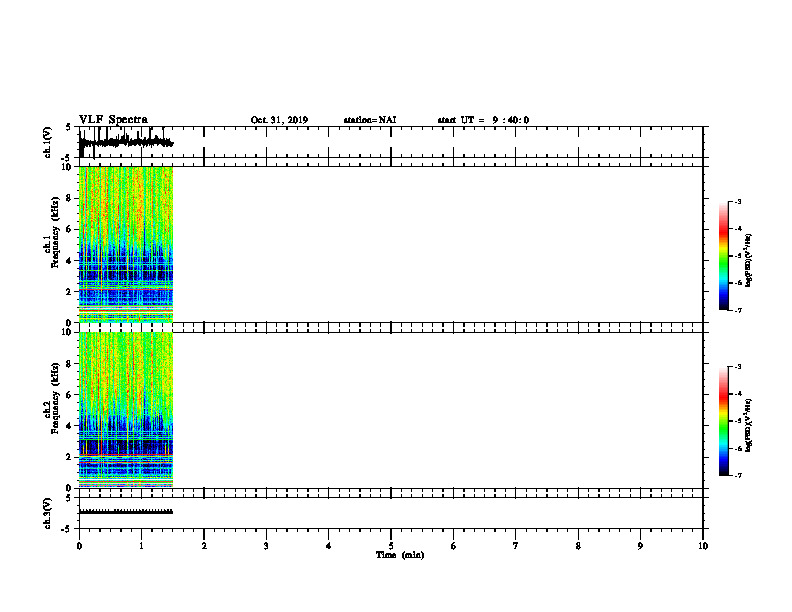Screen dimensions: 792x612
Task: Click the 'ch.1 Frequency (kHz)' axis label
Action: (51, 232)
